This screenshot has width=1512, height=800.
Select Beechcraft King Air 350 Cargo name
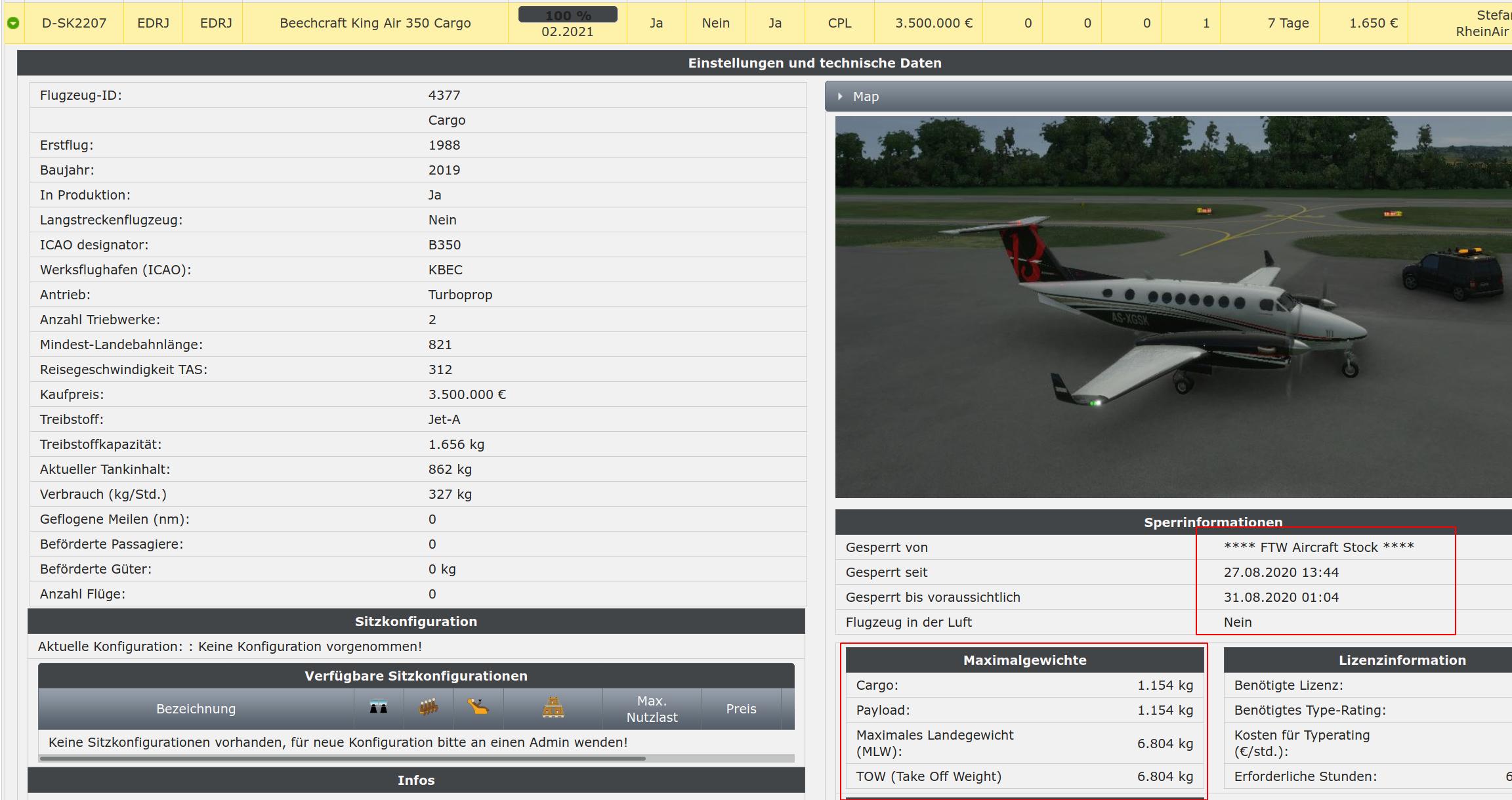click(375, 23)
